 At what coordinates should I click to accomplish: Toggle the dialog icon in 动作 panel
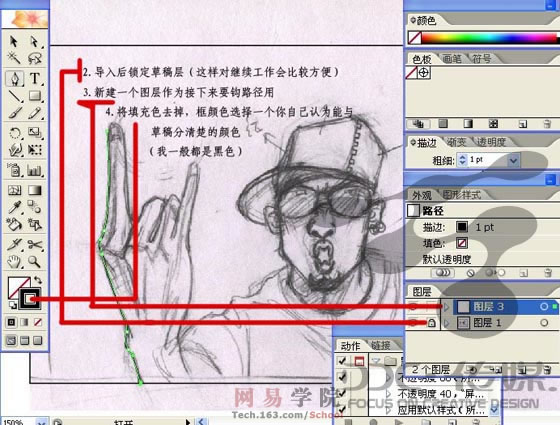(359, 361)
